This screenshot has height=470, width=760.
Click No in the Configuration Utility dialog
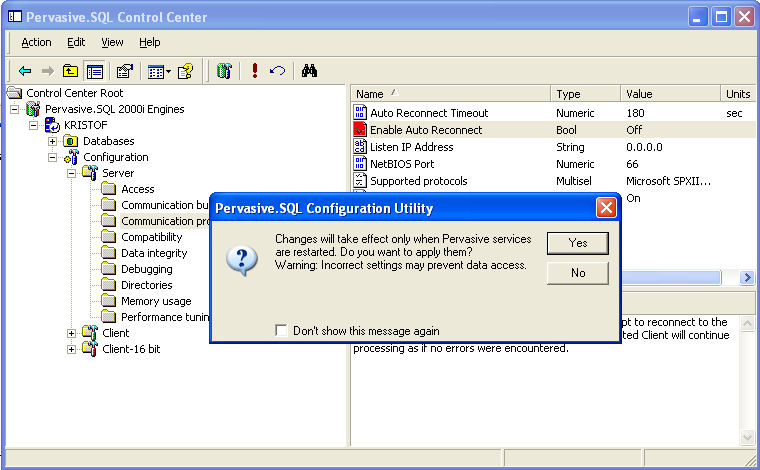pos(578,273)
